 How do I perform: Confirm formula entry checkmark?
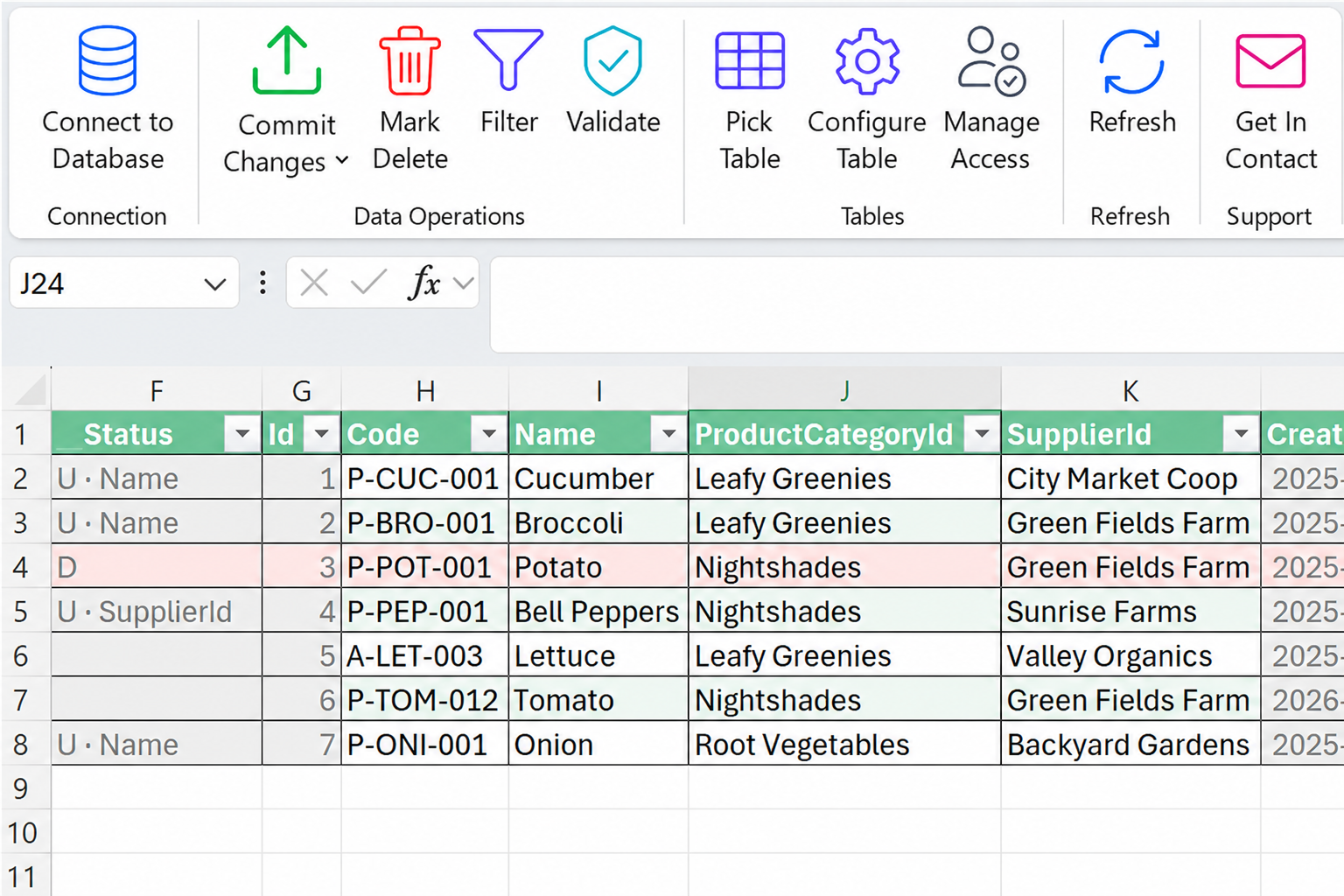[368, 283]
